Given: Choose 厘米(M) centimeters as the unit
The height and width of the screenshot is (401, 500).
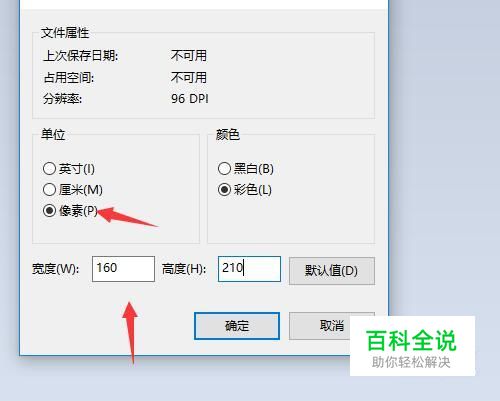Looking at the screenshot, I should point(73,190).
